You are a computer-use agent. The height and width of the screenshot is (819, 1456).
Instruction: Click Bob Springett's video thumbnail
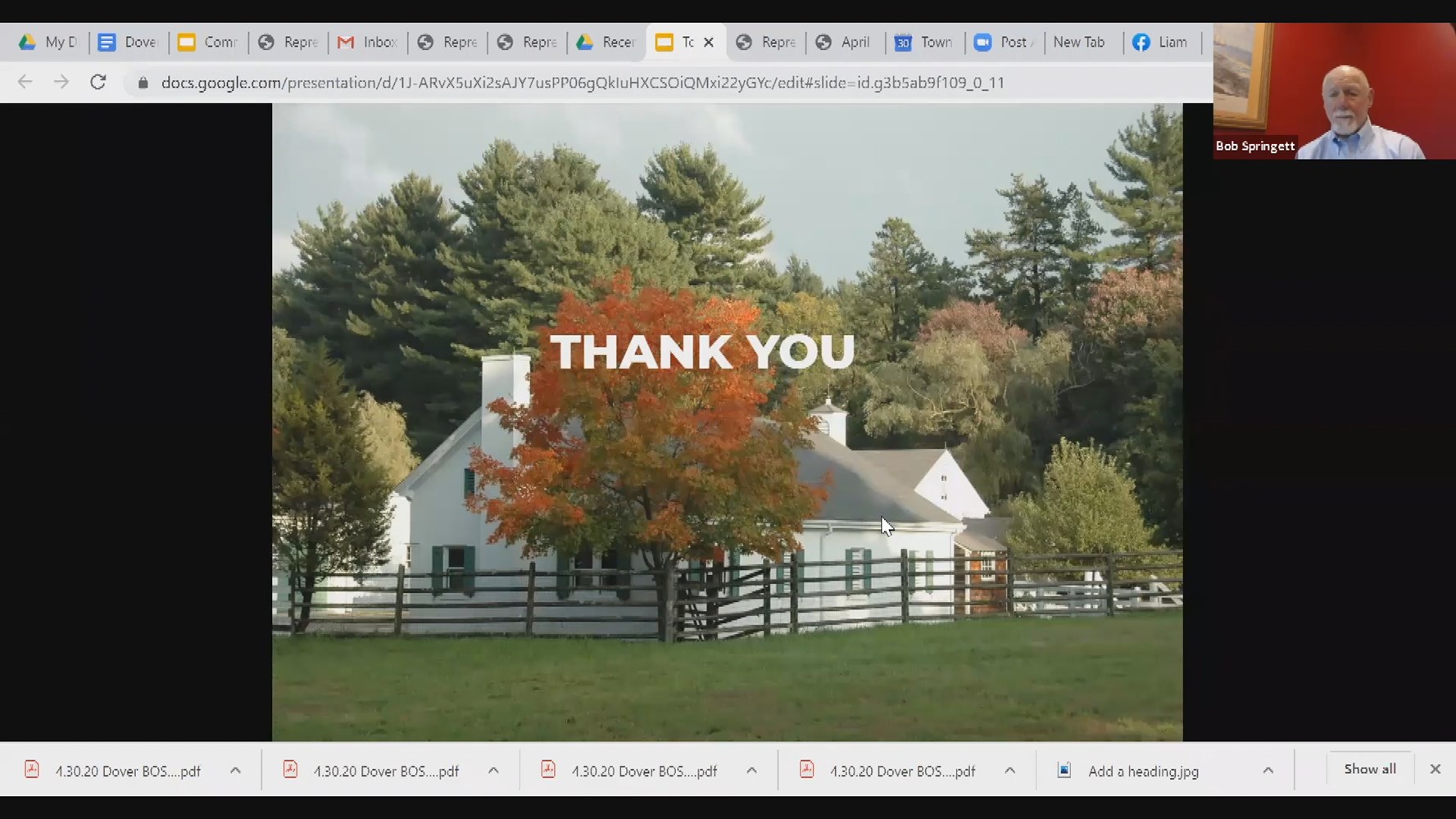click(1334, 91)
